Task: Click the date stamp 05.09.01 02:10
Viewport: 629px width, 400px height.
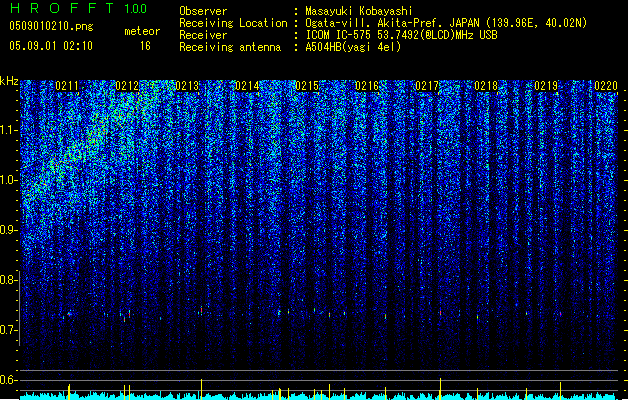Action: pos(51,46)
